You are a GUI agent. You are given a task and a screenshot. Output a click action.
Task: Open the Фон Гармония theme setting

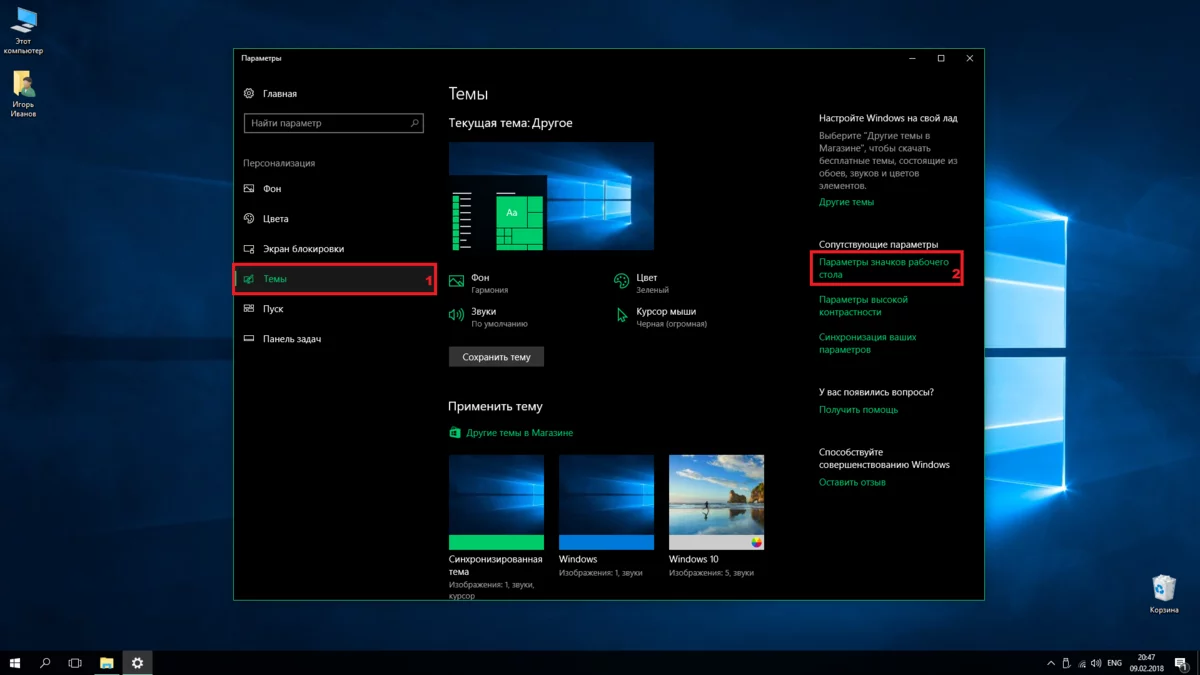coord(480,283)
